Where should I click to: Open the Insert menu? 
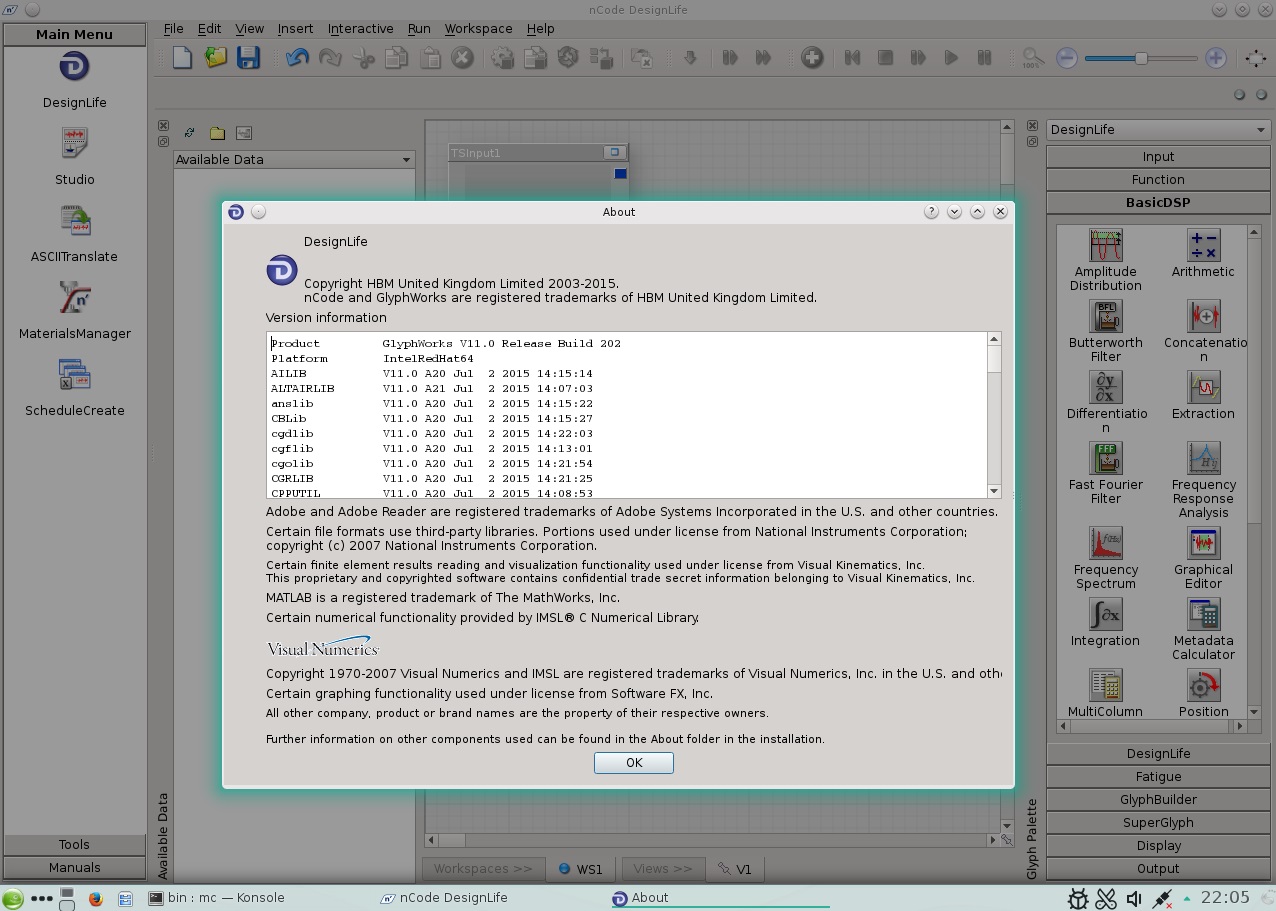[x=295, y=29]
